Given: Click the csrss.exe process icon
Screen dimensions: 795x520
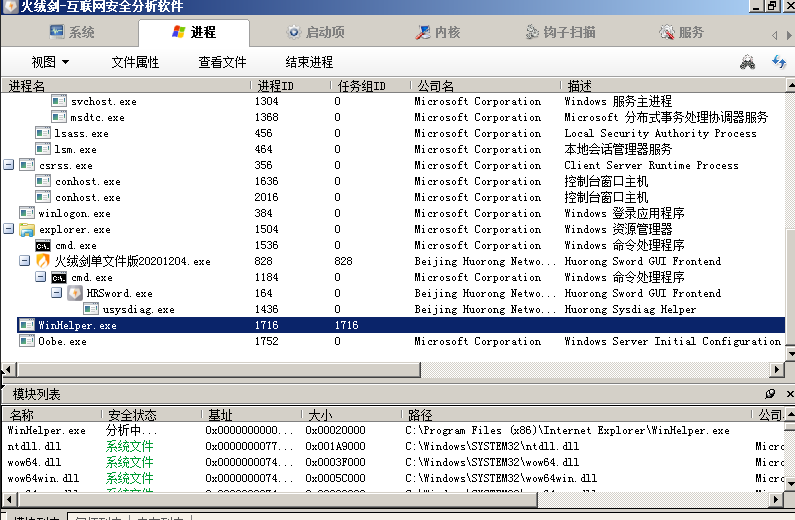Looking at the screenshot, I should point(27,165).
